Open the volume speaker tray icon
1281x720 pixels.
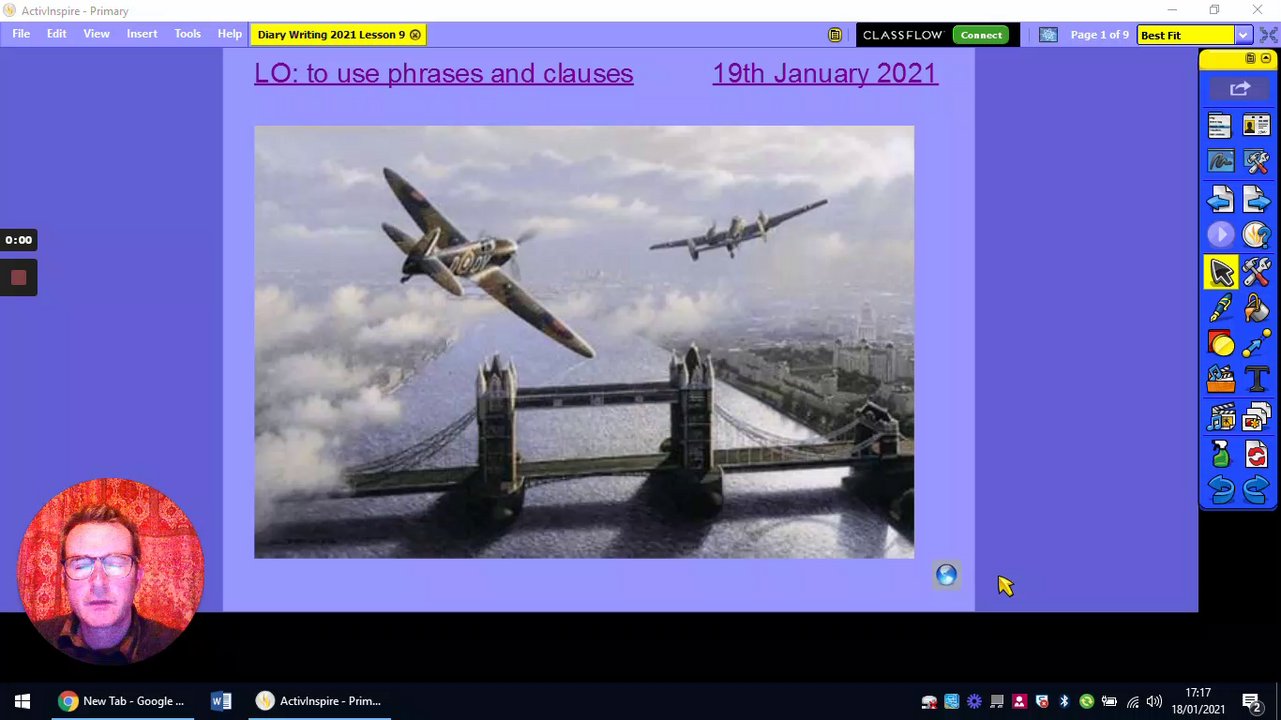[1154, 702]
